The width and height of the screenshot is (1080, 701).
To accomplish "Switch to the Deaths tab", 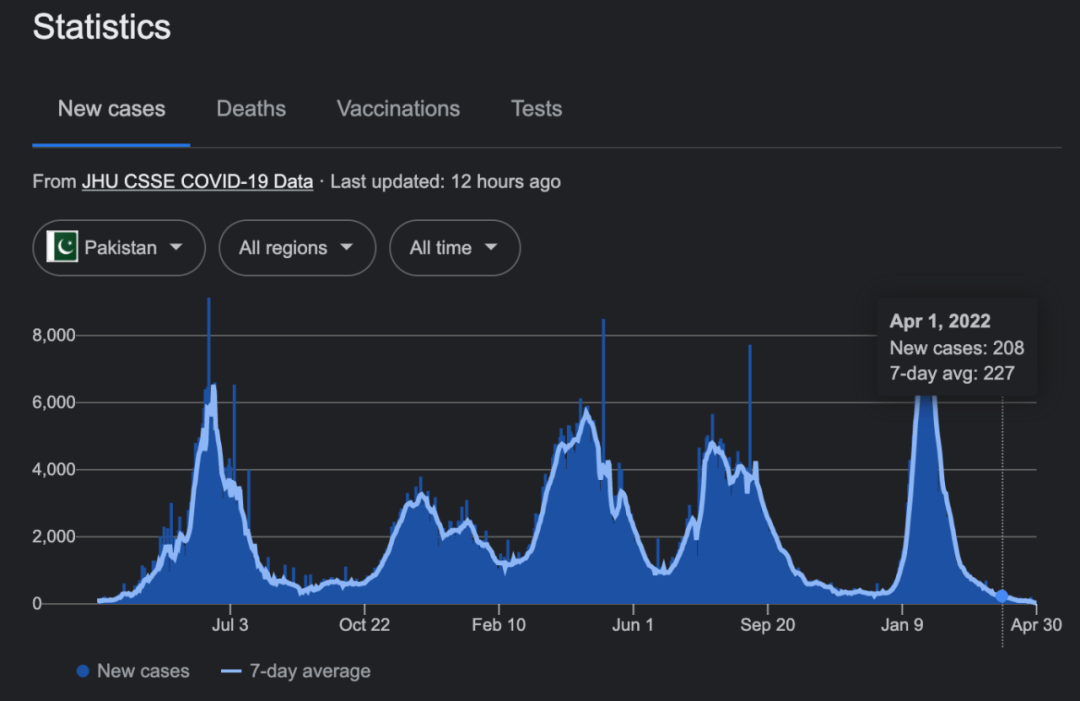I will (251, 109).
